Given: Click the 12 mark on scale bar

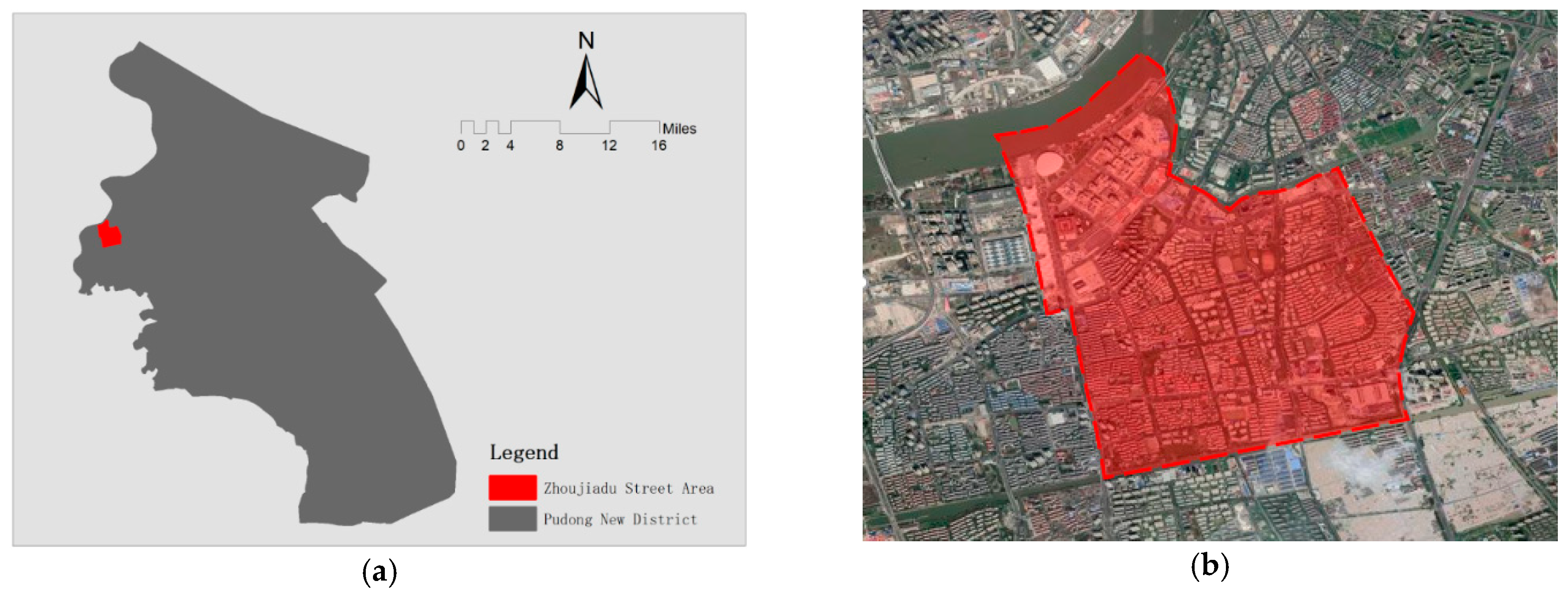Looking at the screenshot, I should pyautogui.click(x=609, y=145).
